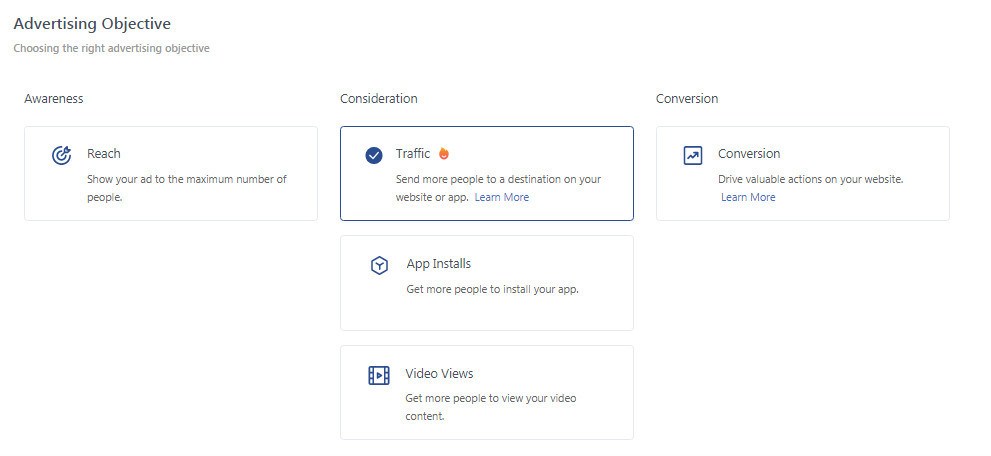Open Learn More link under Traffic
This screenshot has width=991, height=456.
pos(502,197)
